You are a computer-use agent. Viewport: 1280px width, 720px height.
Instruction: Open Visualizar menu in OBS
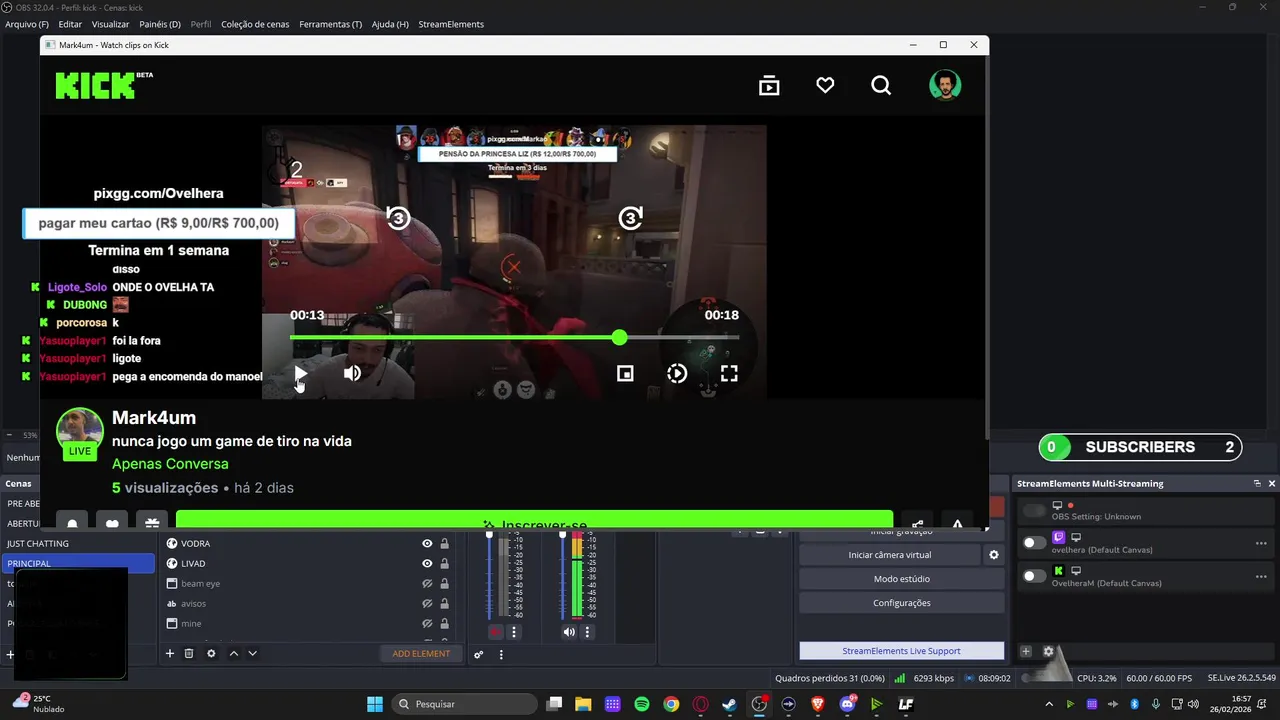(110, 24)
